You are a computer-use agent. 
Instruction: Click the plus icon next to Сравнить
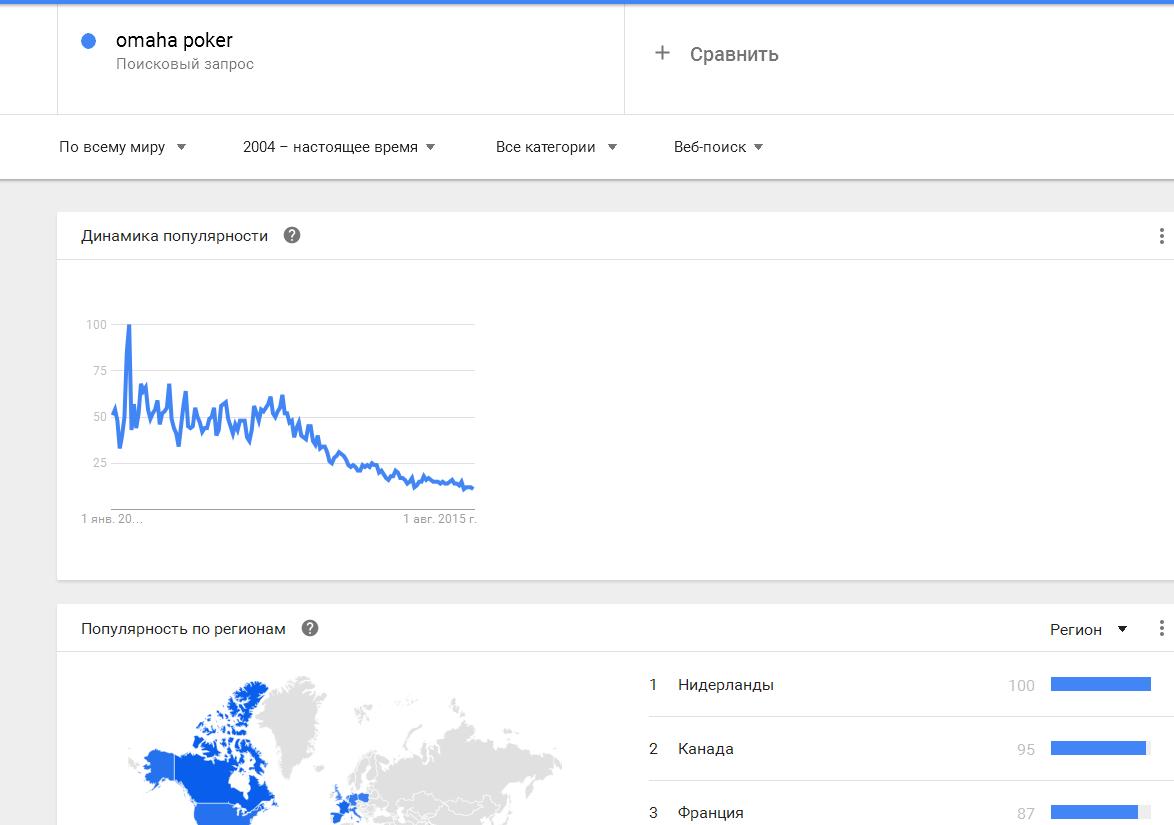662,53
